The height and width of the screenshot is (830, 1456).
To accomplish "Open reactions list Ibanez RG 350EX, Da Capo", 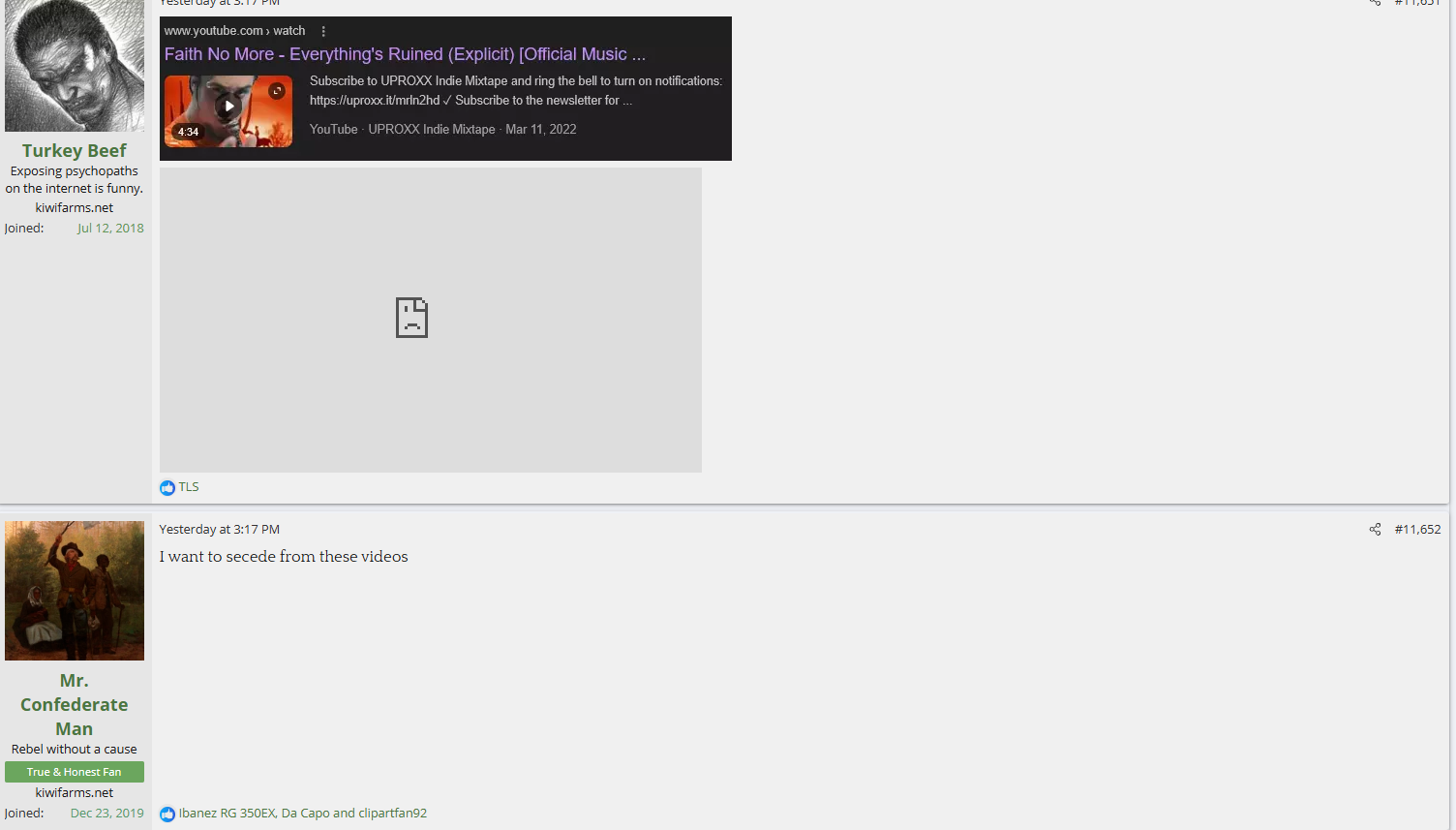I will (303, 814).
